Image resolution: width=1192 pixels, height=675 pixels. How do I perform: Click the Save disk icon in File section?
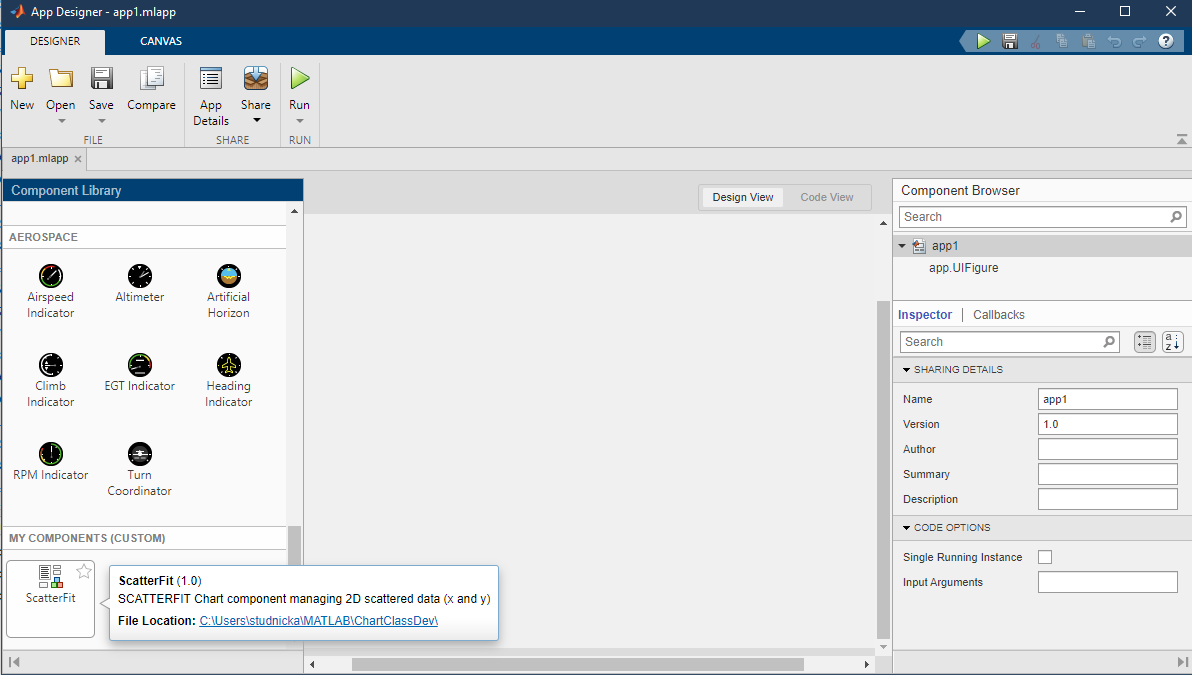(x=101, y=78)
